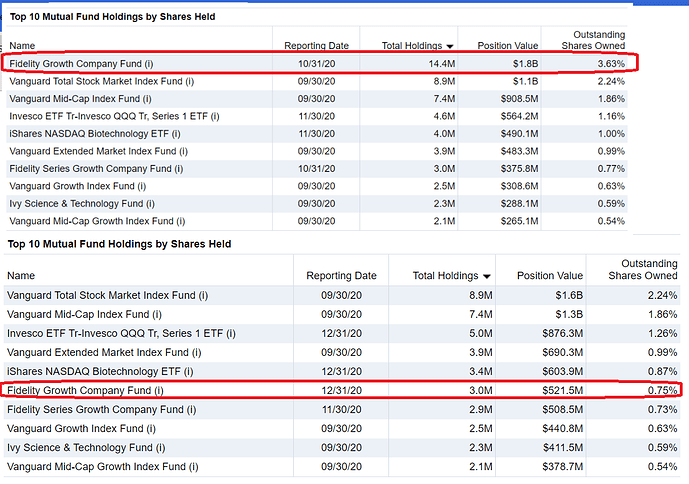Select the 0.73% outstanding shares cell
The width and height of the screenshot is (689, 484).
pos(662,410)
